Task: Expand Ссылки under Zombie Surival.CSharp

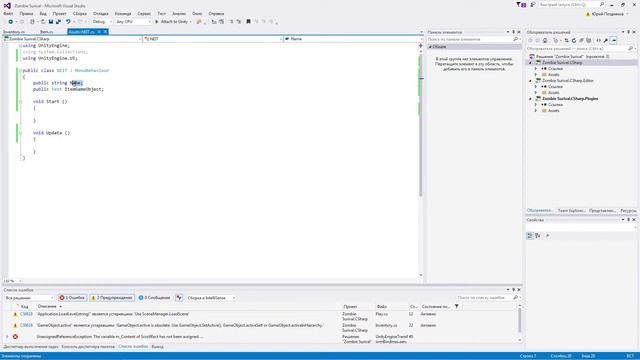Action: tap(536, 69)
